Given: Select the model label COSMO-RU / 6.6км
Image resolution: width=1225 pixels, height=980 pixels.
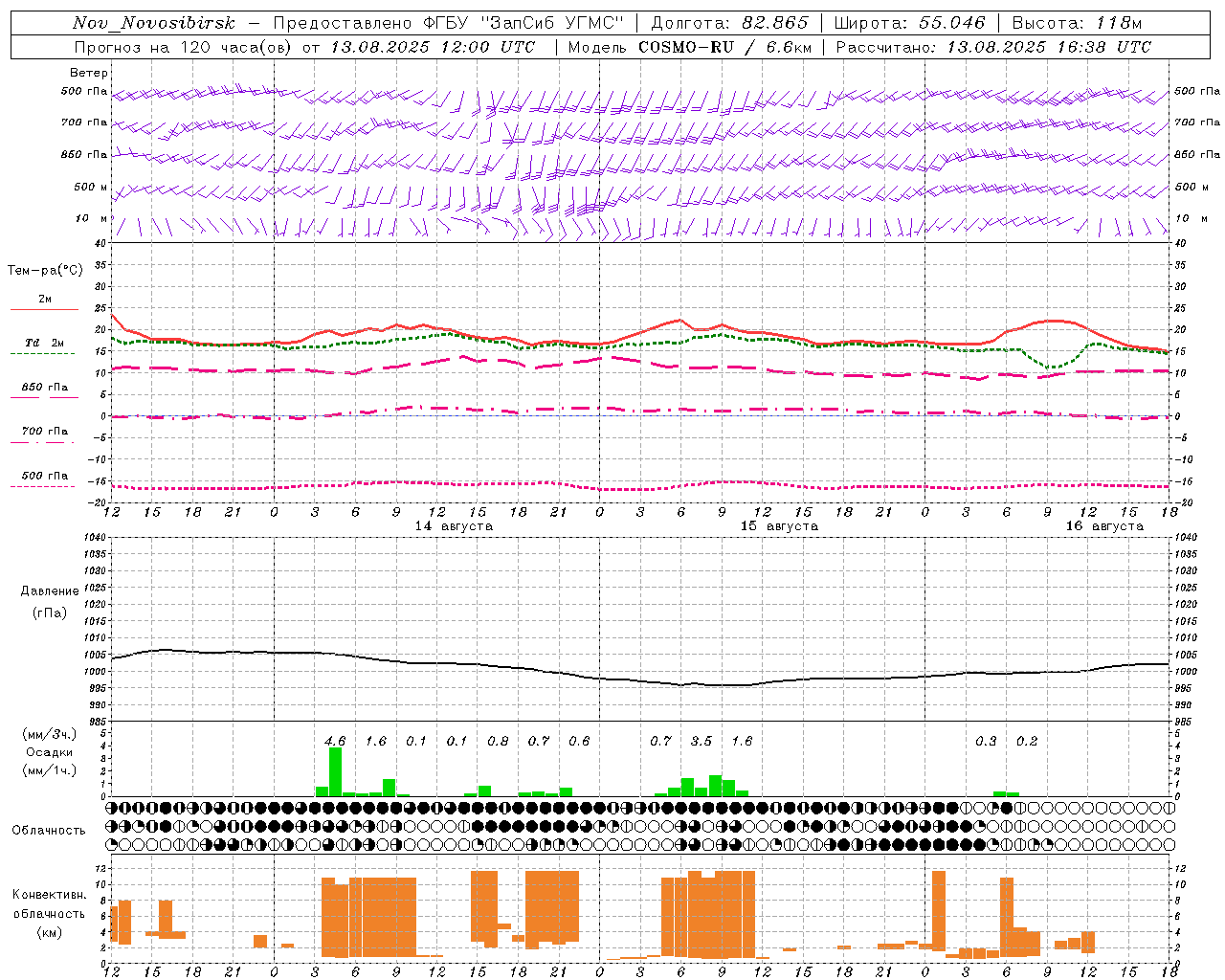Looking at the screenshot, I should [x=725, y=47].
